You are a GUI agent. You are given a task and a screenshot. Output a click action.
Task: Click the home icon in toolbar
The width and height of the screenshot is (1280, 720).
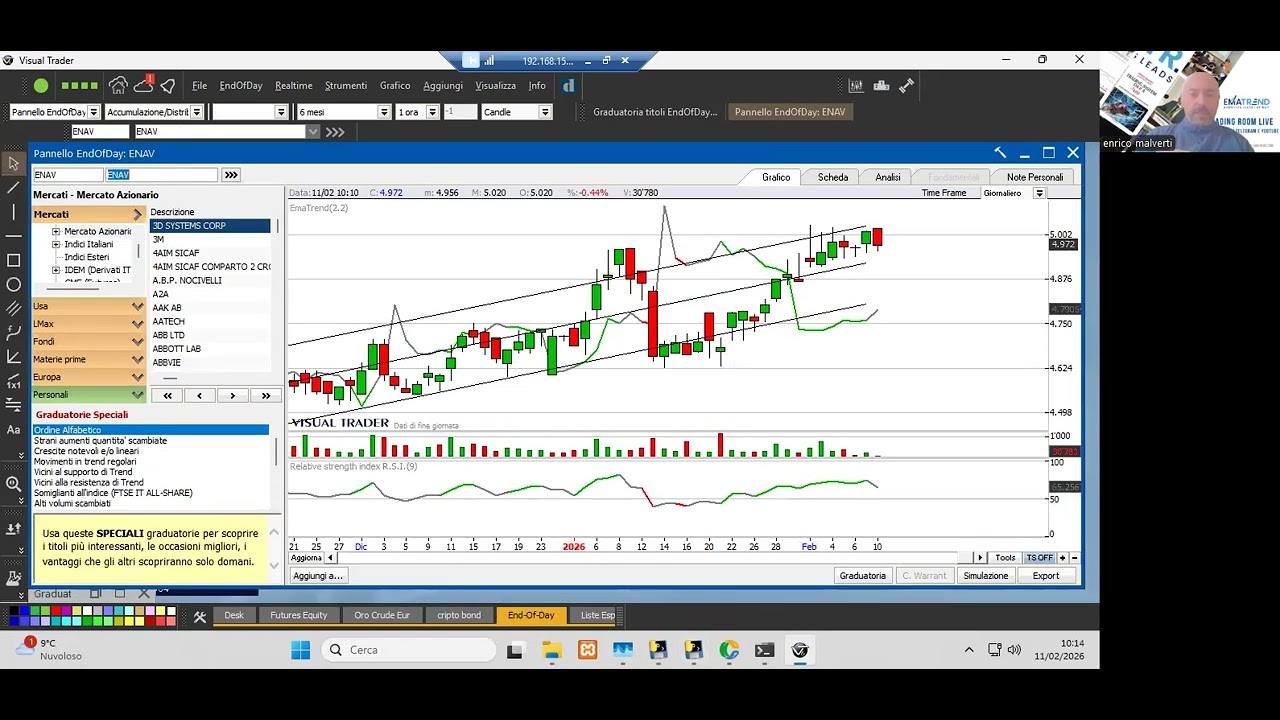[x=118, y=86]
